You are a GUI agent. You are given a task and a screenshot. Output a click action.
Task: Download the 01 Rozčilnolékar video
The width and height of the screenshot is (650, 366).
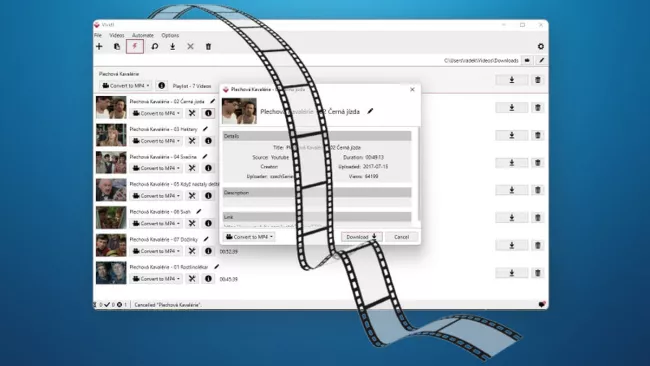point(512,273)
